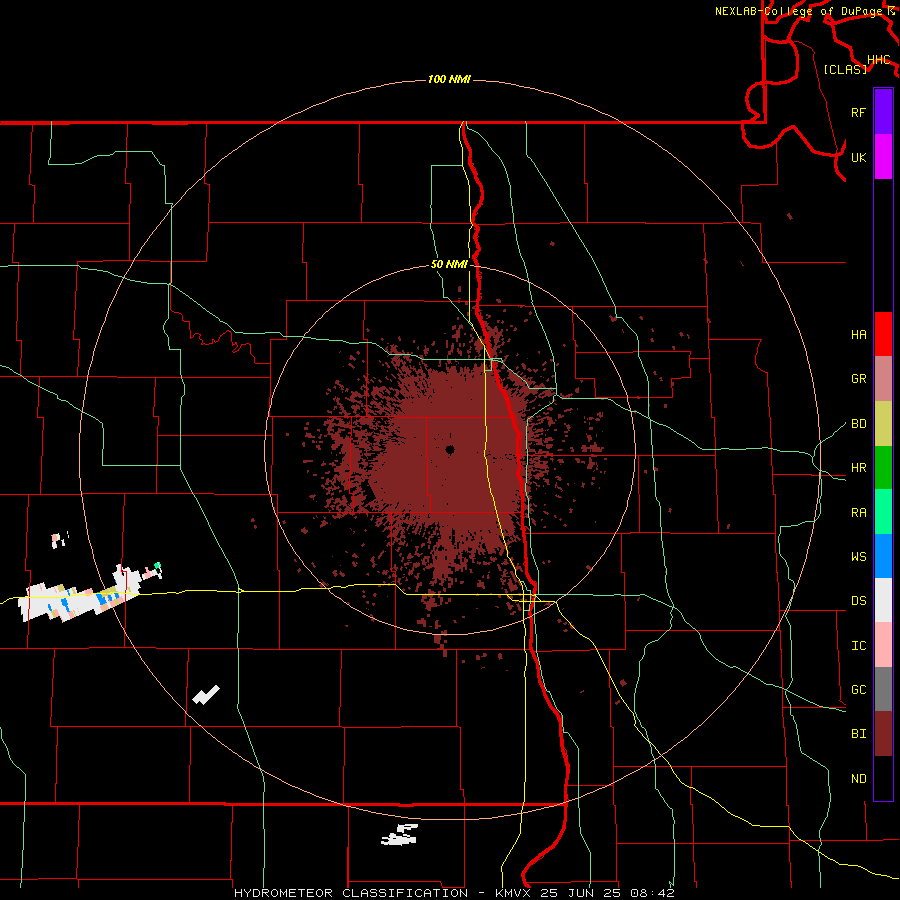This screenshot has width=900, height=900.
Task: Click the white DS legend swatch
Action: click(x=883, y=600)
